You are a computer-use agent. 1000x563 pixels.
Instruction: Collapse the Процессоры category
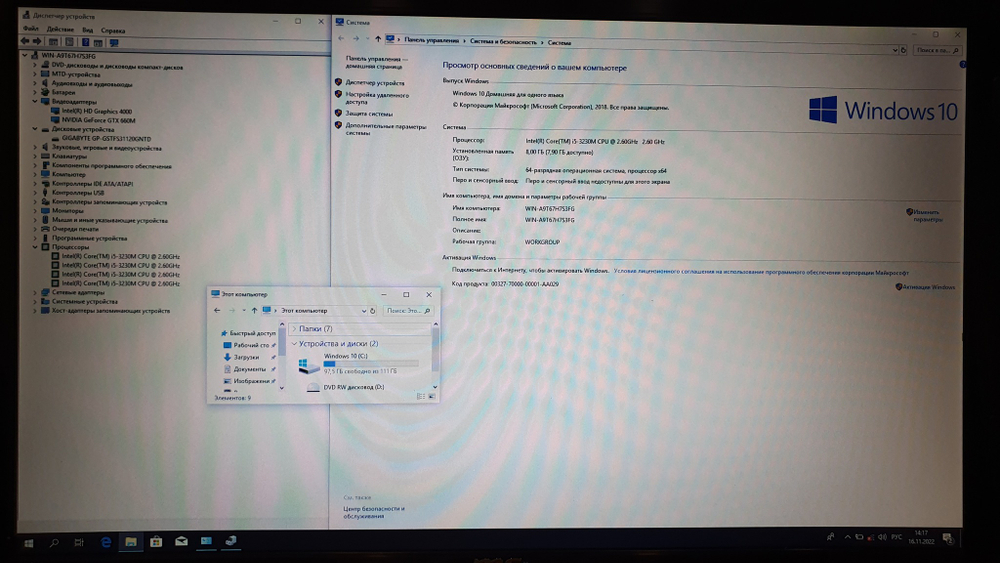pyautogui.click(x=35, y=247)
